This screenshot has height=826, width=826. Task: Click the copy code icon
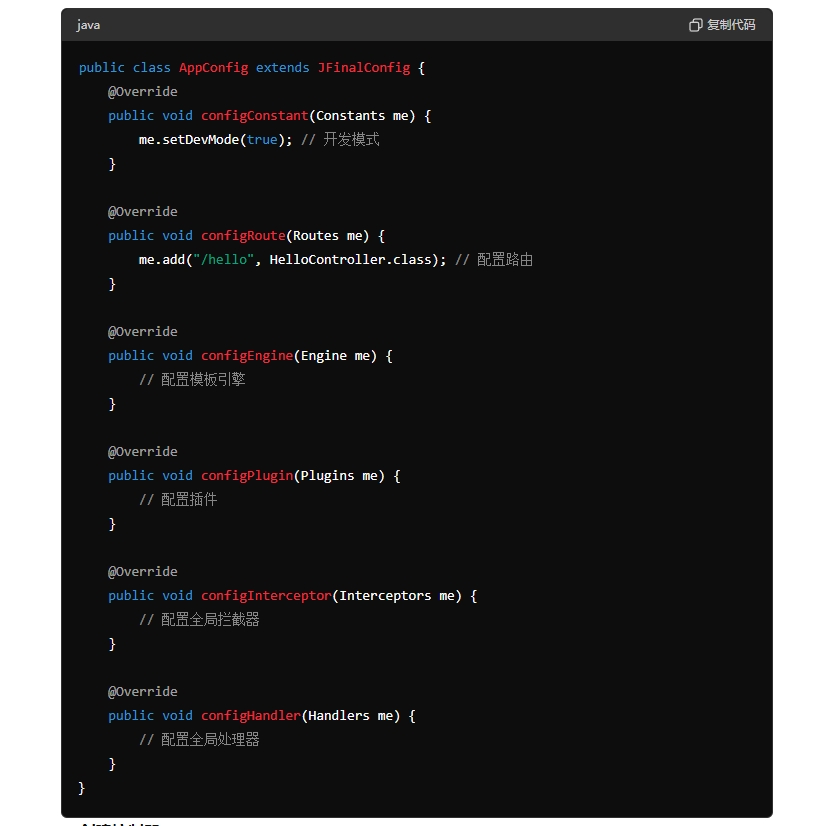(695, 25)
